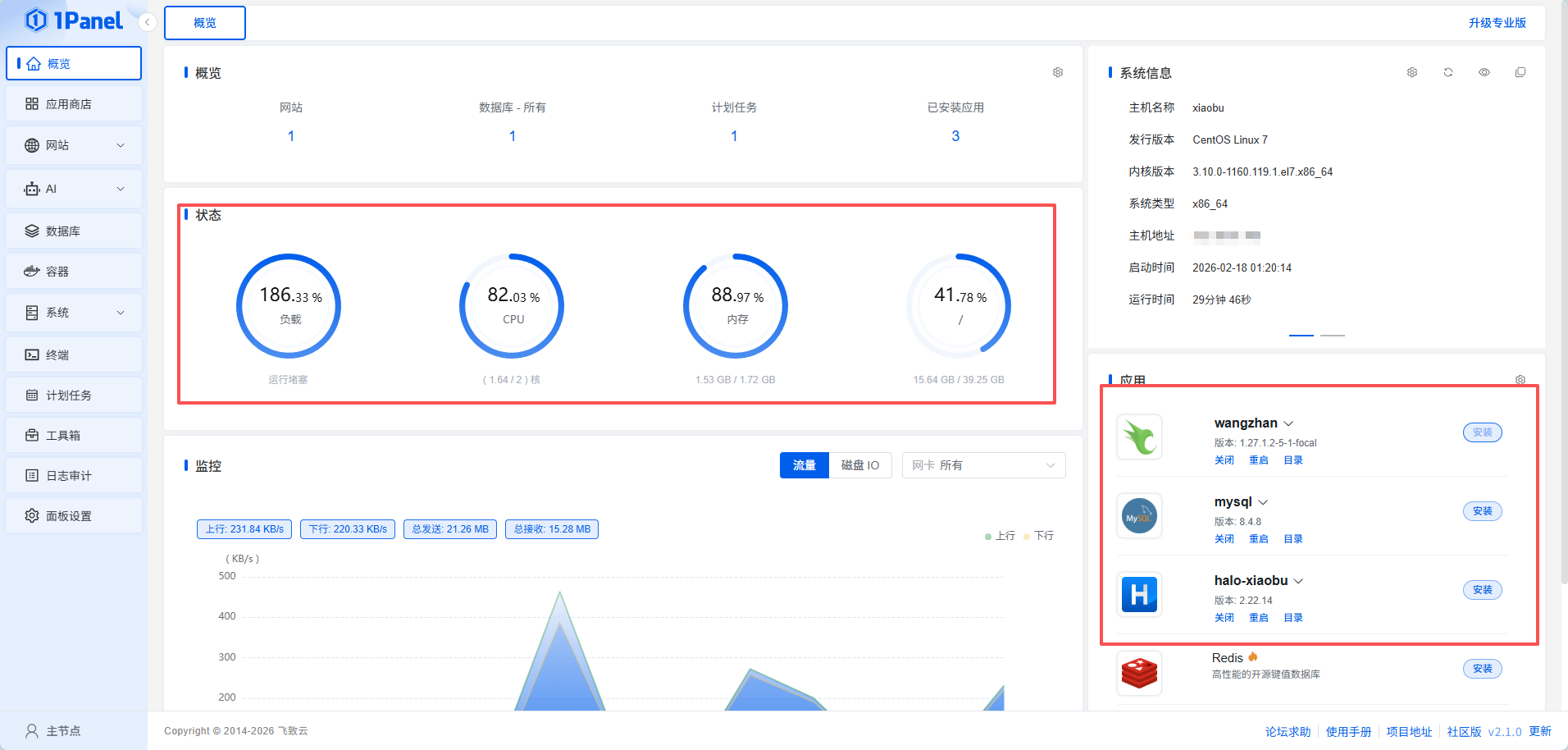1568x750 pixels.
Task: Click the Redis app icon
Action: (1139, 673)
